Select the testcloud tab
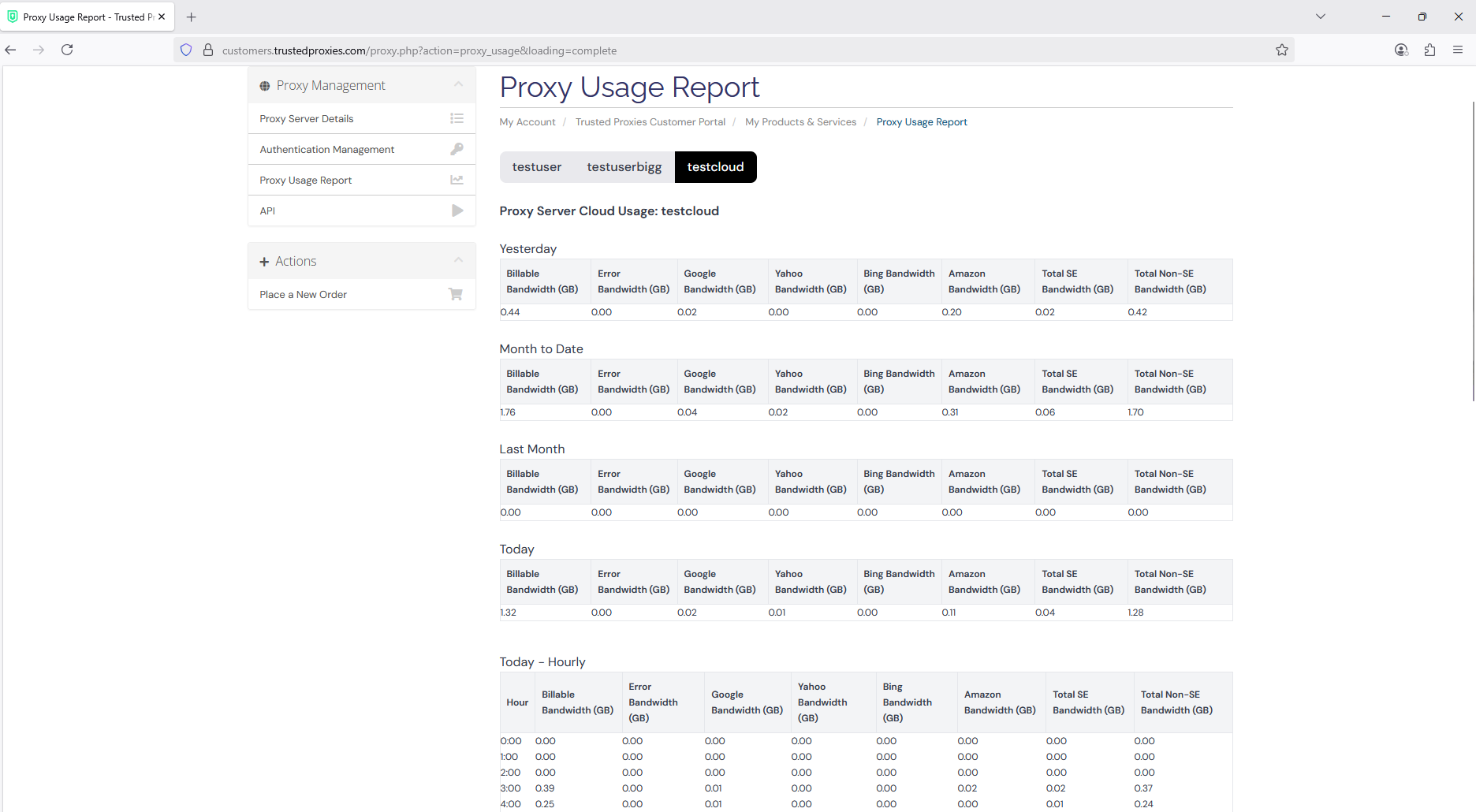This screenshot has width=1476, height=812. coord(715,167)
